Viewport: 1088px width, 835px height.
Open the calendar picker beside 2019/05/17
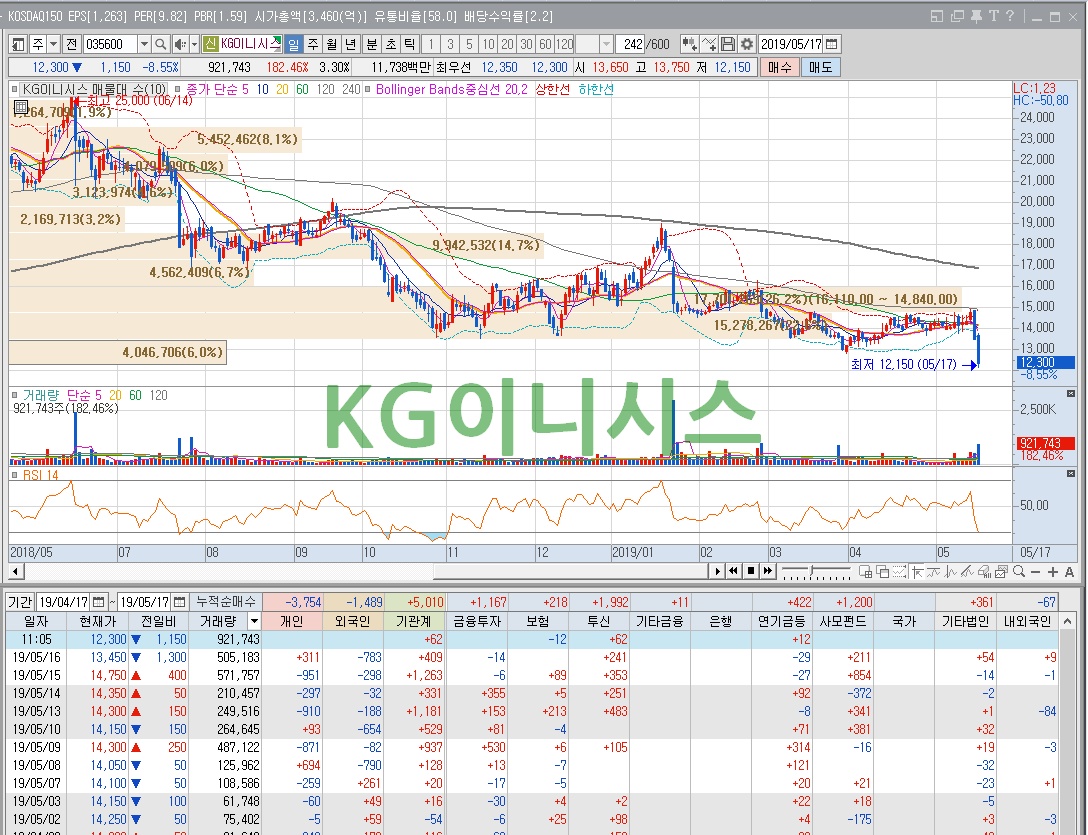click(x=832, y=44)
